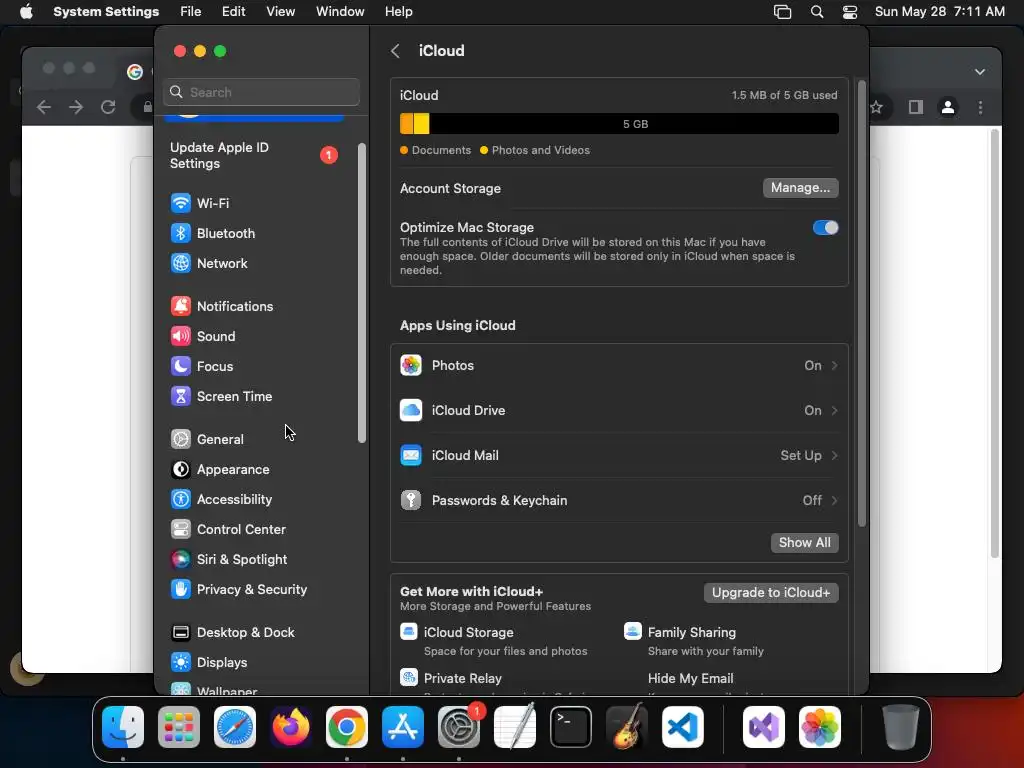Open Accessibility settings

(x=221, y=500)
